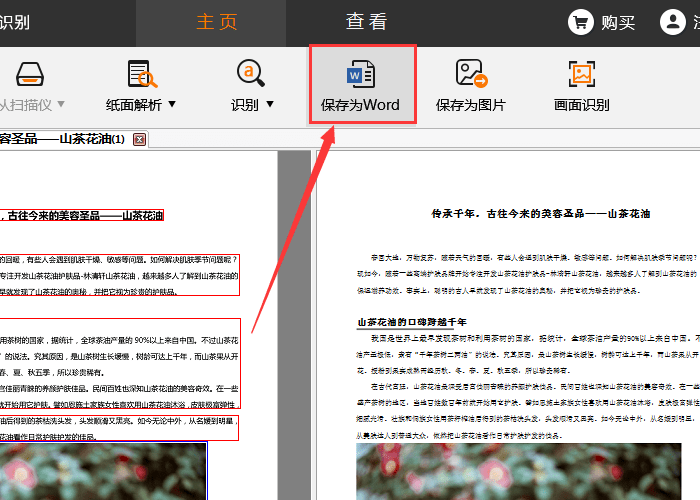This screenshot has height=500, width=700.
Task: Open the user account avatar icon
Action: pos(673,22)
